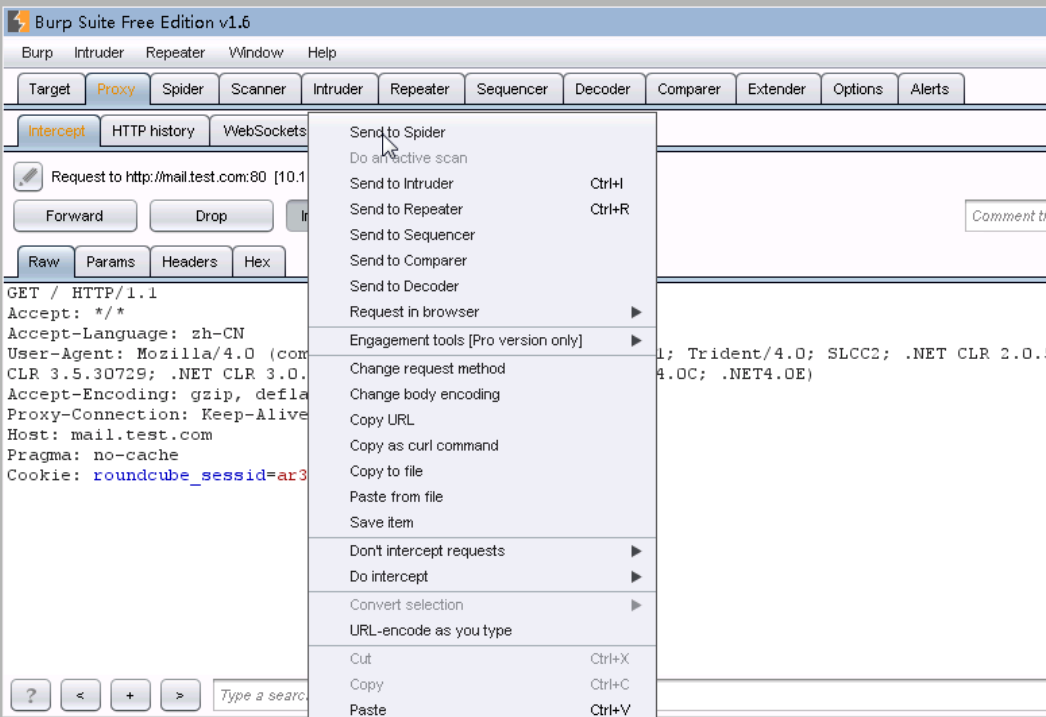Image resolution: width=1046 pixels, height=717 pixels.
Task: Switch to the Proxy tab
Action: 116,89
